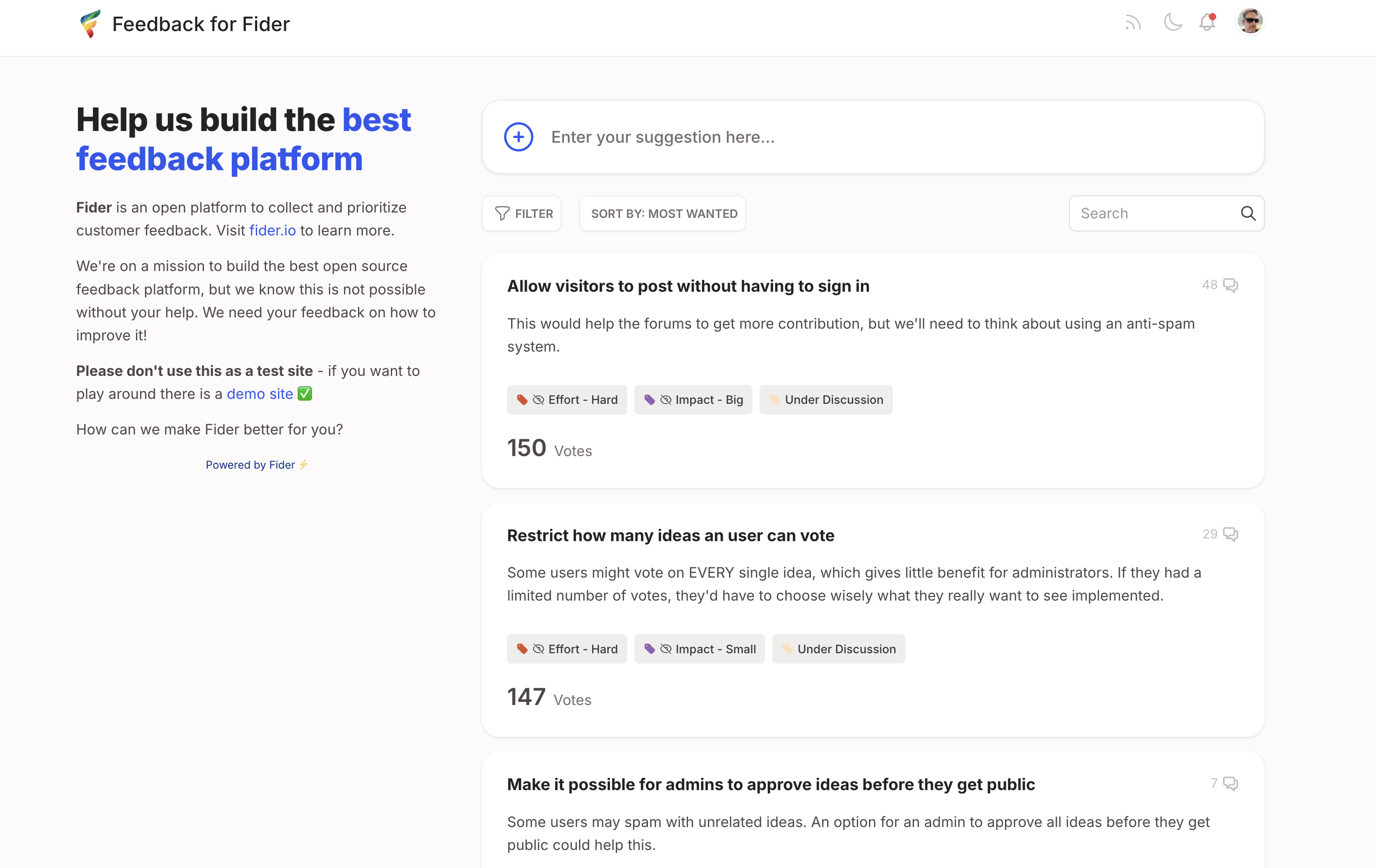Open 'Make it possible for admins to approve ideas' post

771,785
